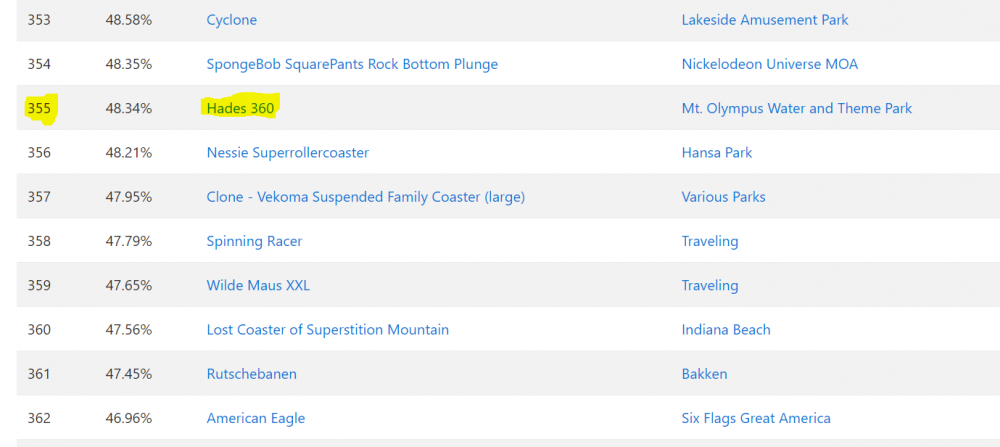Click the highlighted rank number 355
The width and height of the screenshot is (1000, 447).
point(39,108)
